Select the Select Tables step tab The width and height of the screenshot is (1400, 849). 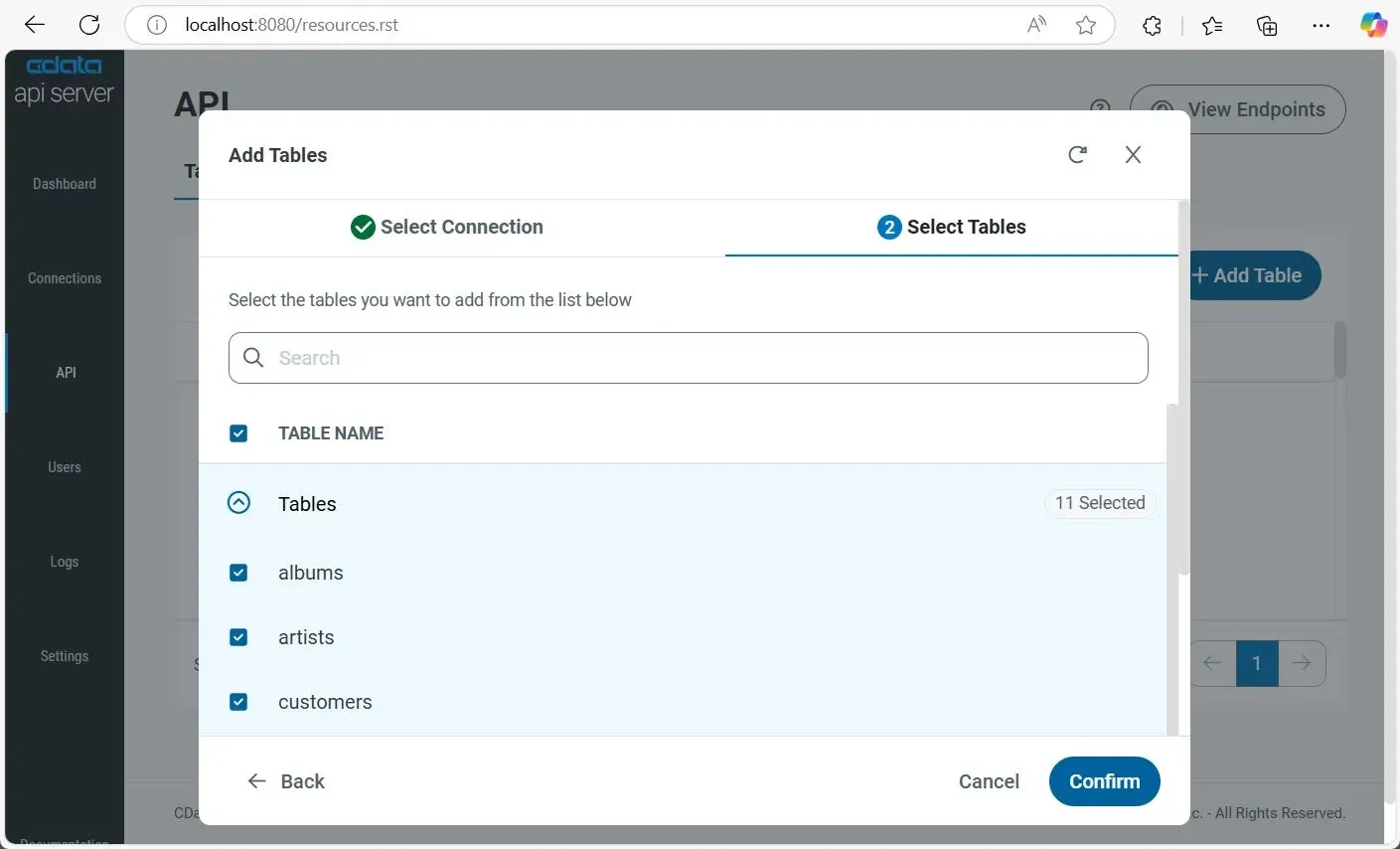951,227
